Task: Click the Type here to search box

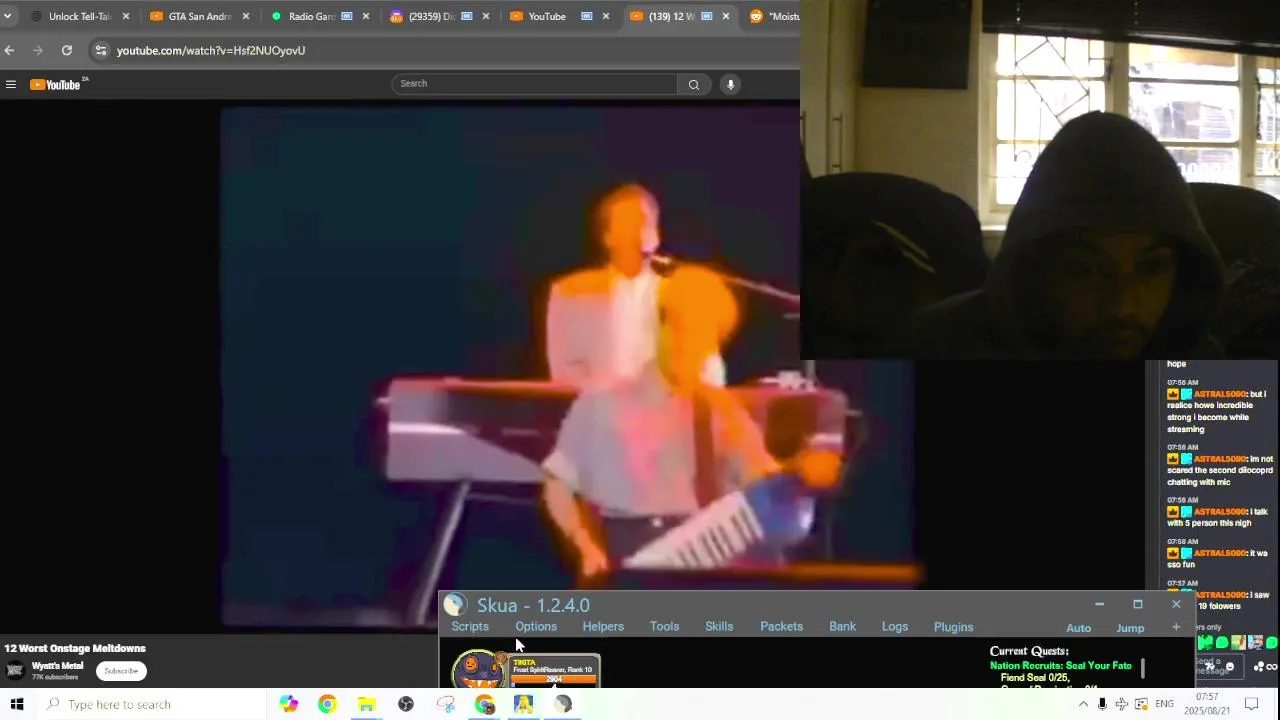Action: [154, 704]
